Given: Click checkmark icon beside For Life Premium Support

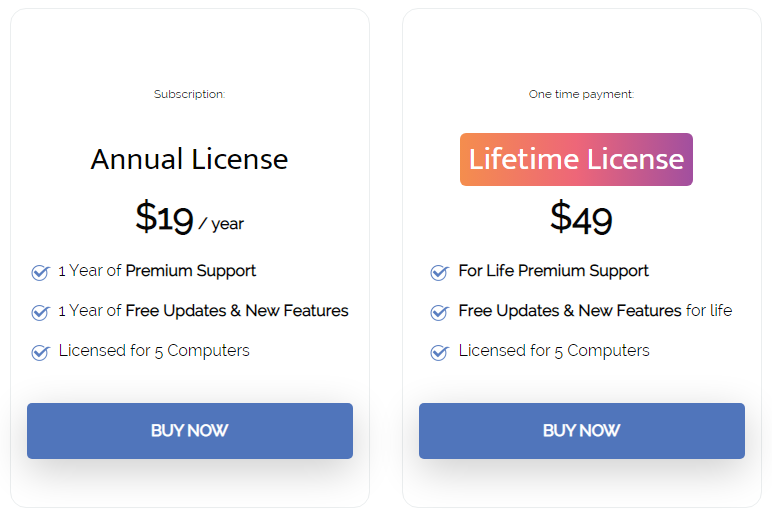Looking at the screenshot, I should 439,272.
